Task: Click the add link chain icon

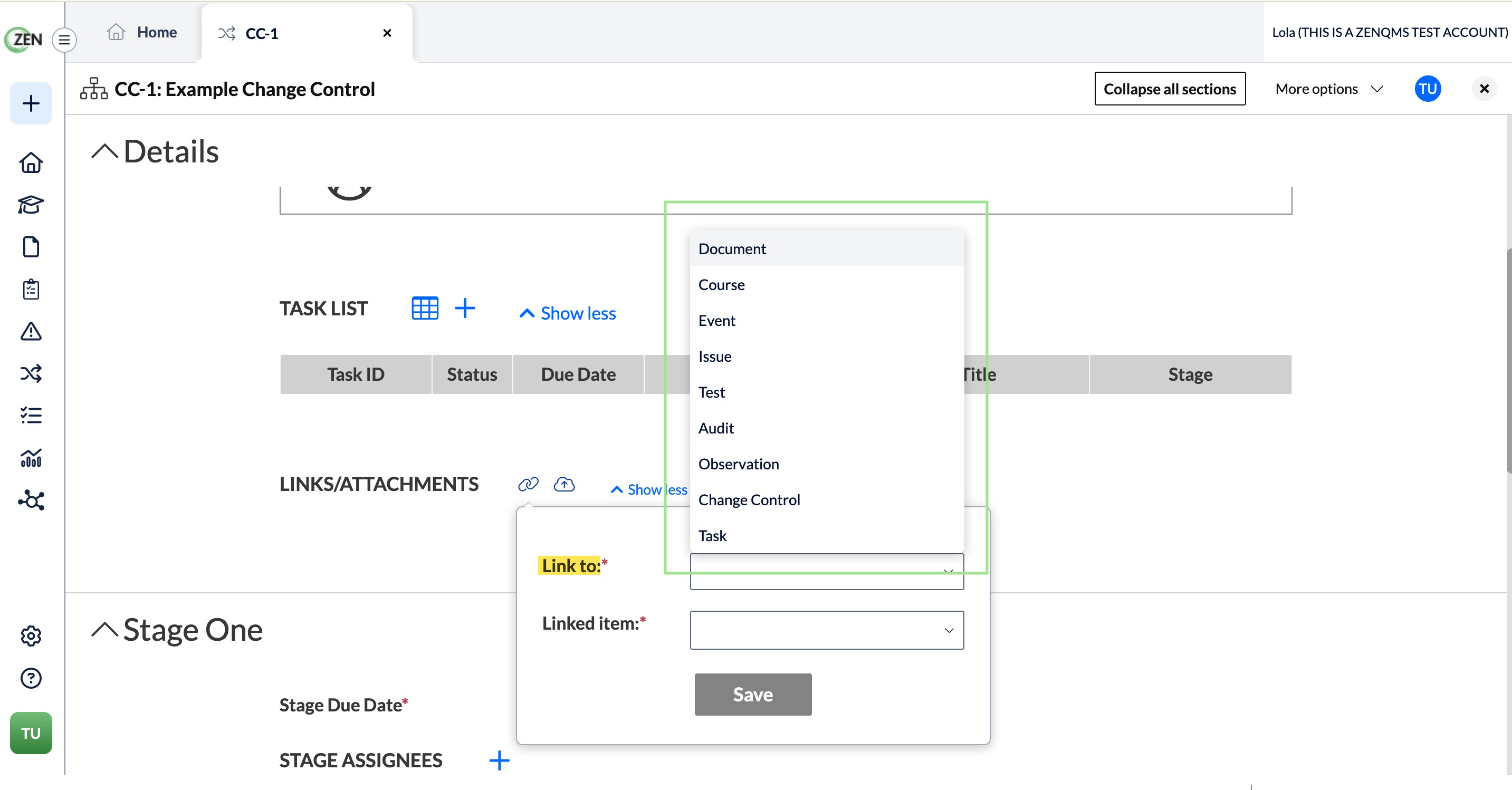Action: tap(528, 484)
